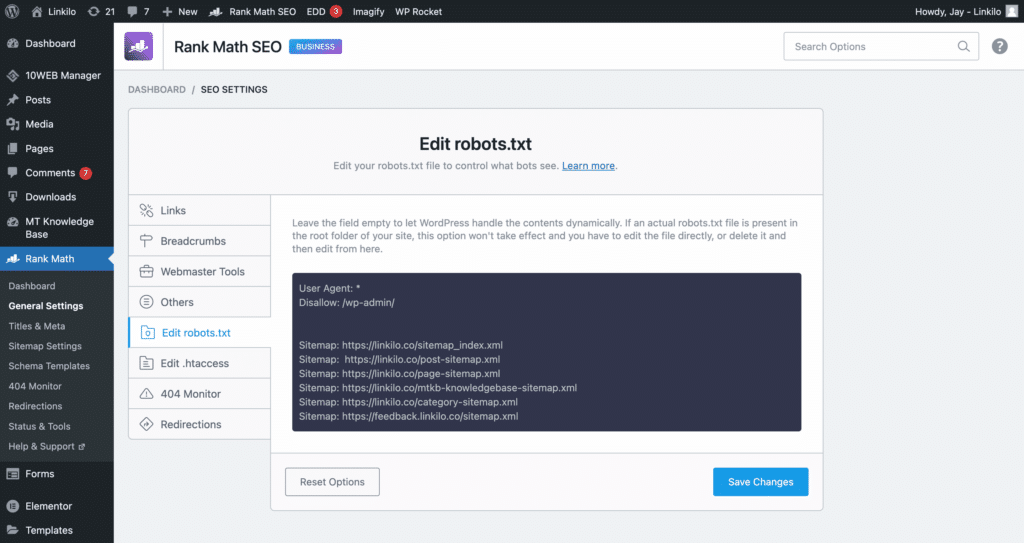Open the Webmaster Tools tab

(x=200, y=272)
